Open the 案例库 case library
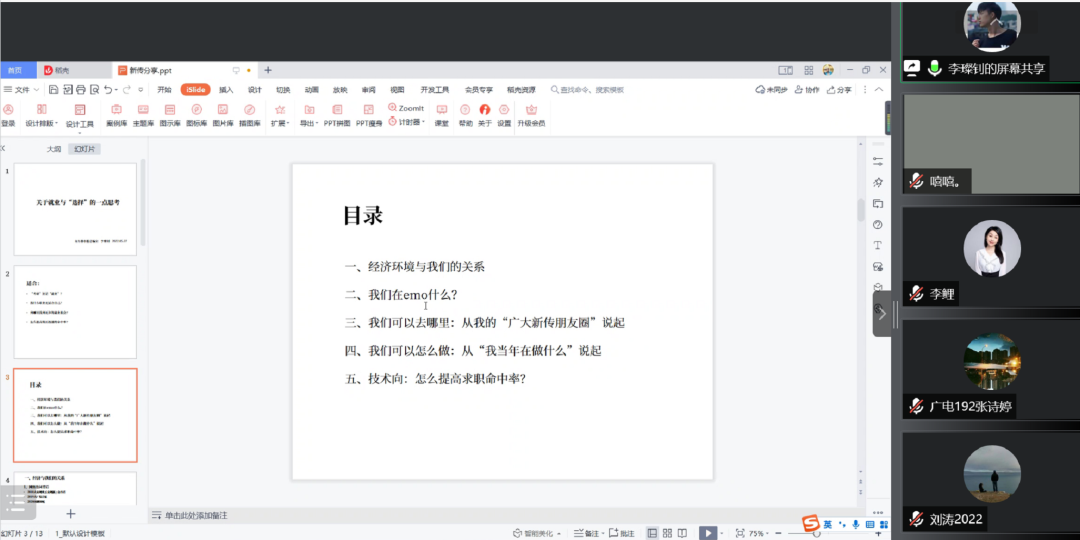This screenshot has height=540, width=1080. click(116, 114)
